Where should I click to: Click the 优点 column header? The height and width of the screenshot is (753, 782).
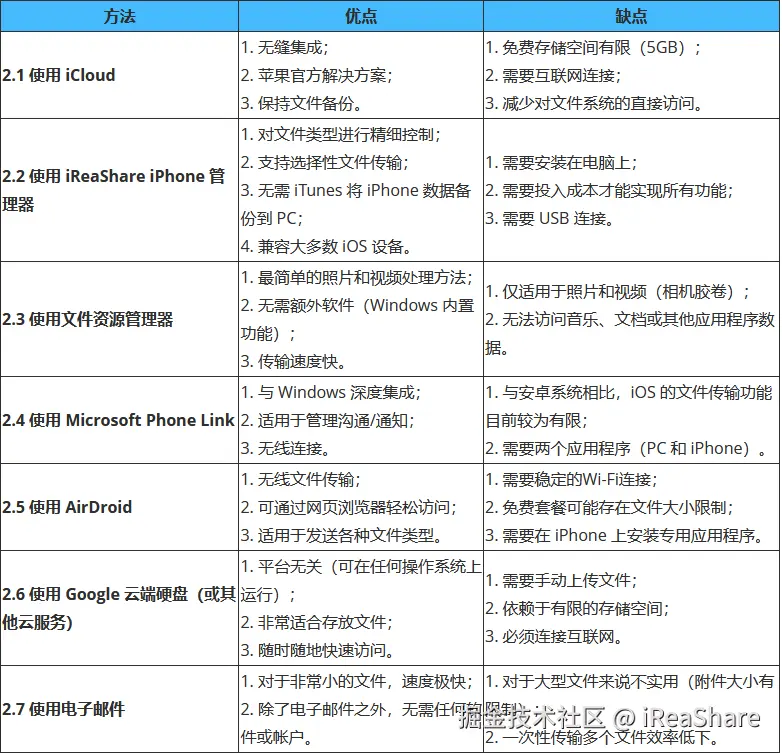(x=361, y=16)
